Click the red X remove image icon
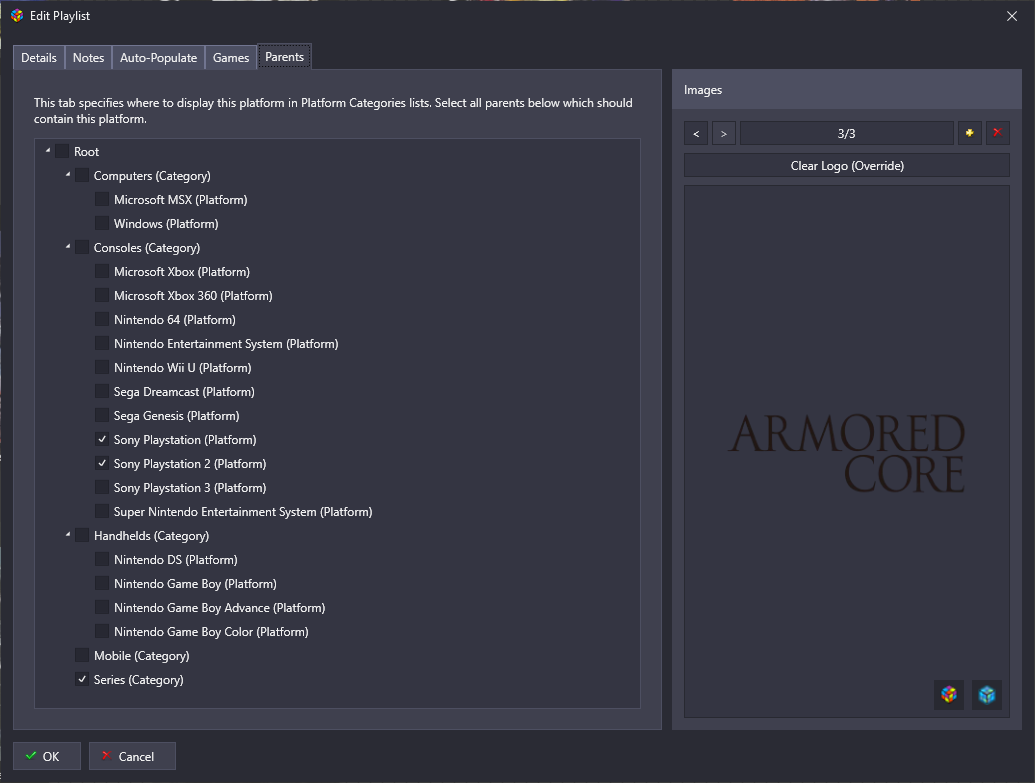 [997, 133]
